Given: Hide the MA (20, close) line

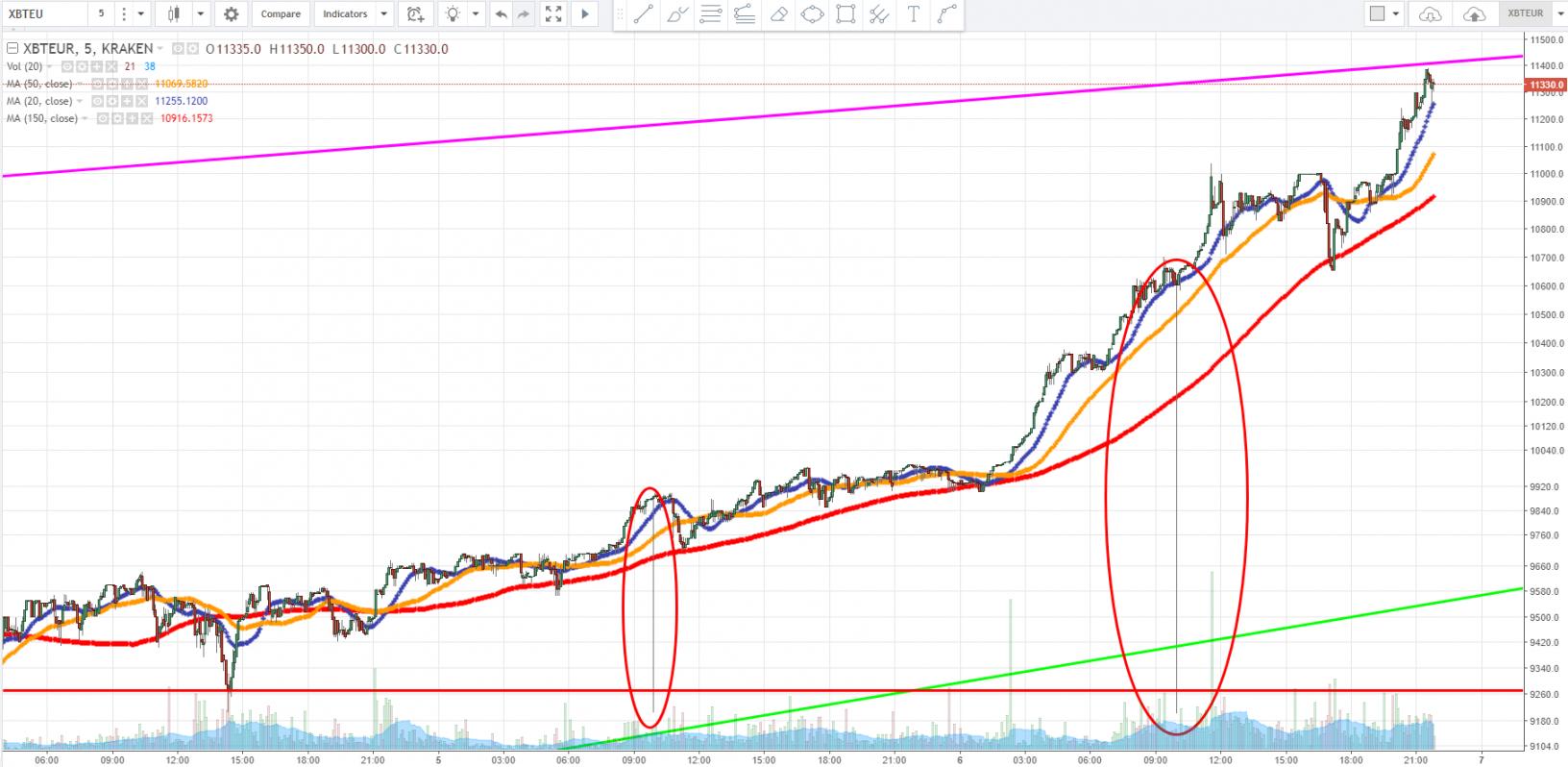Looking at the screenshot, I should point(99,101).
